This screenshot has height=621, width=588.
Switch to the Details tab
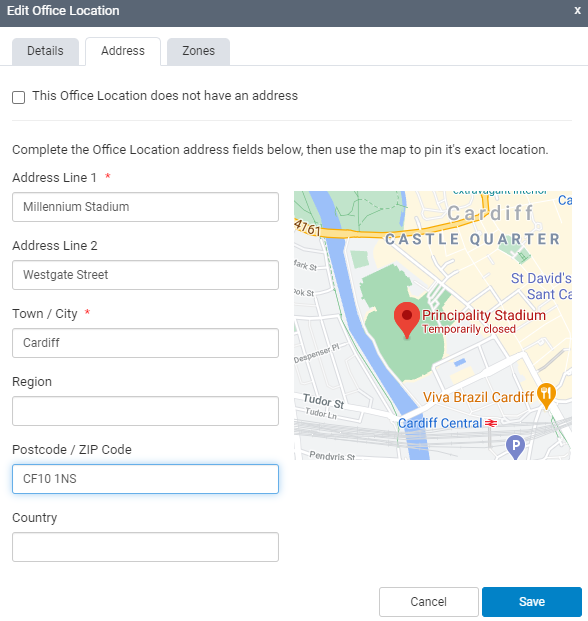45,51
